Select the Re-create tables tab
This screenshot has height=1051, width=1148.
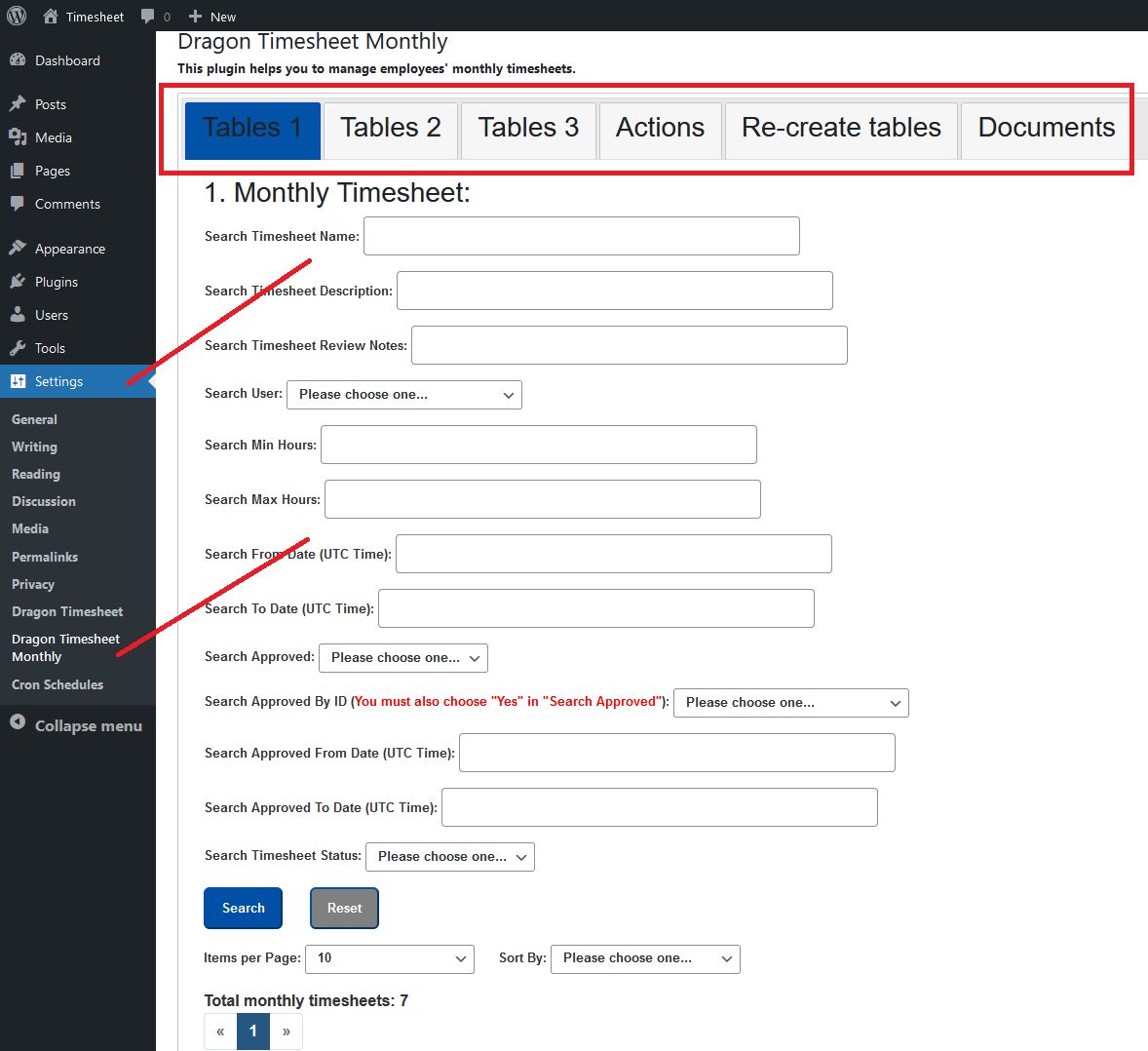click(x=841, y=131)
